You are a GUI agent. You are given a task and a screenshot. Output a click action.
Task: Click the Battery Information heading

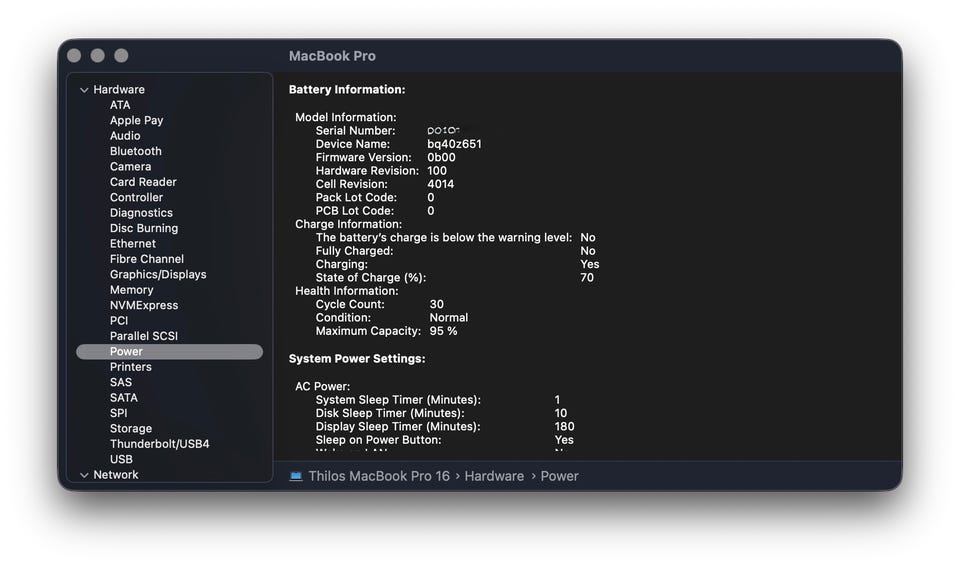(x=347, y=90)
